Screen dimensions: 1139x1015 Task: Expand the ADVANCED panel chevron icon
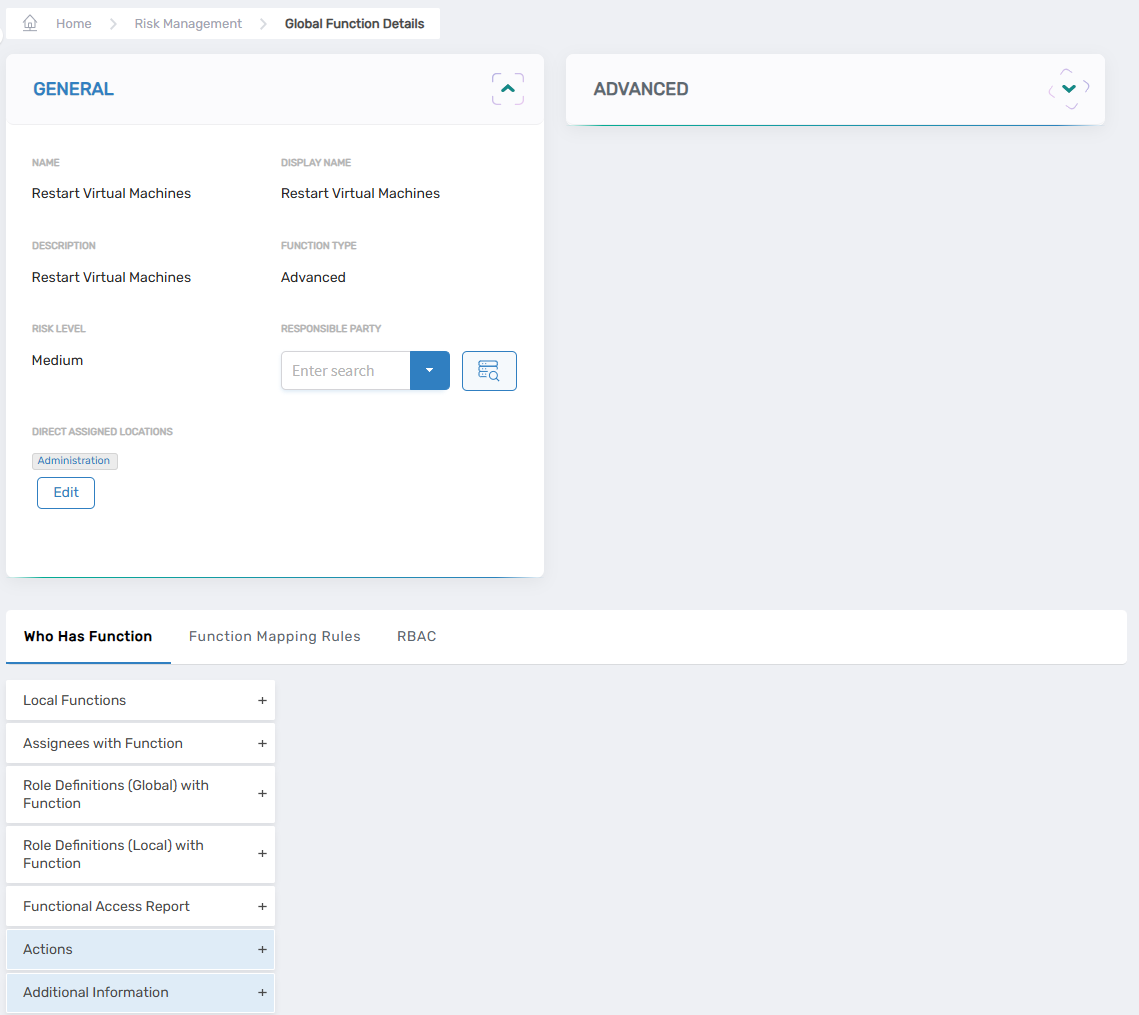tap(1068, 88)
